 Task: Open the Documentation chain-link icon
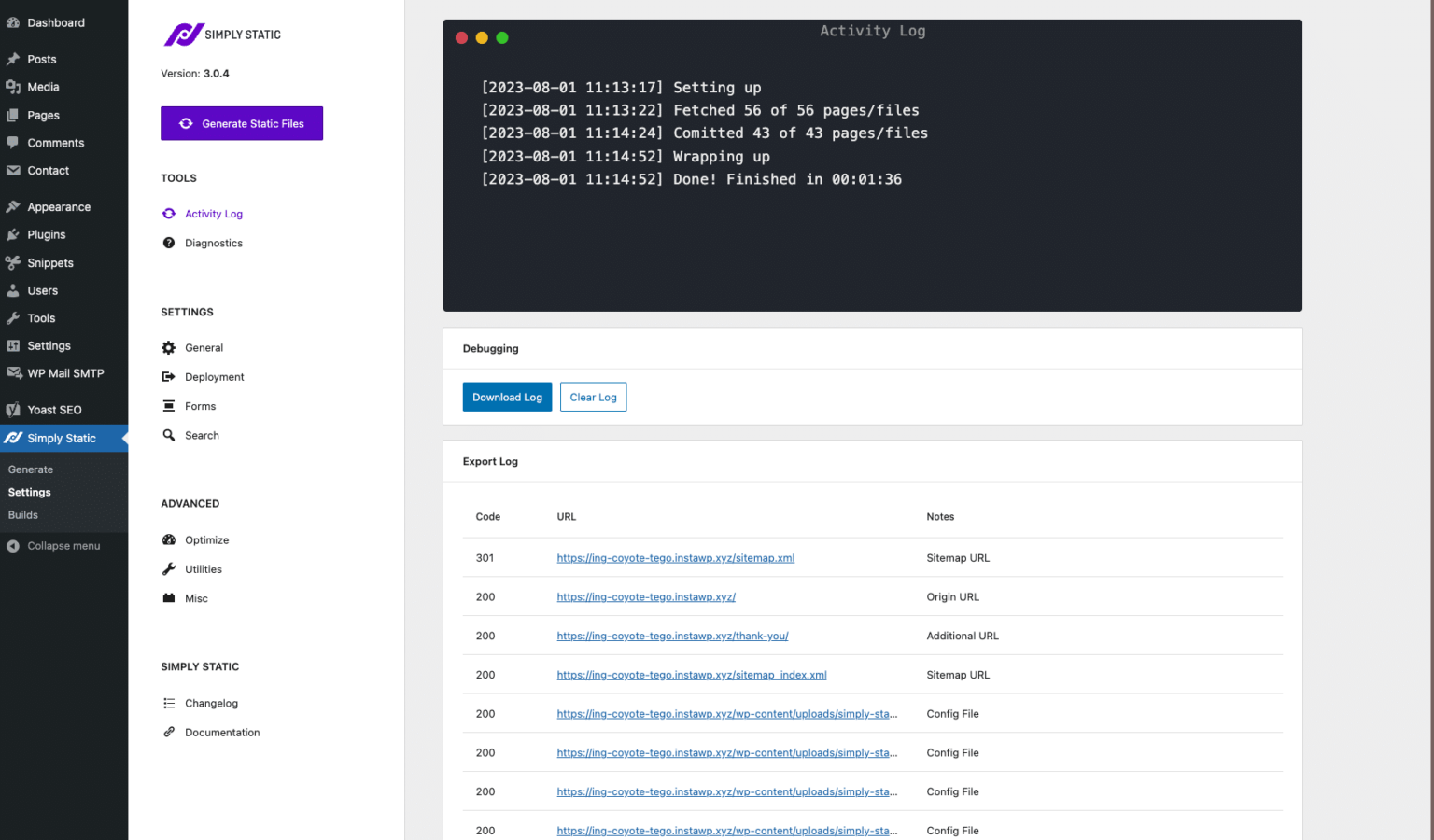pos(169,732)
